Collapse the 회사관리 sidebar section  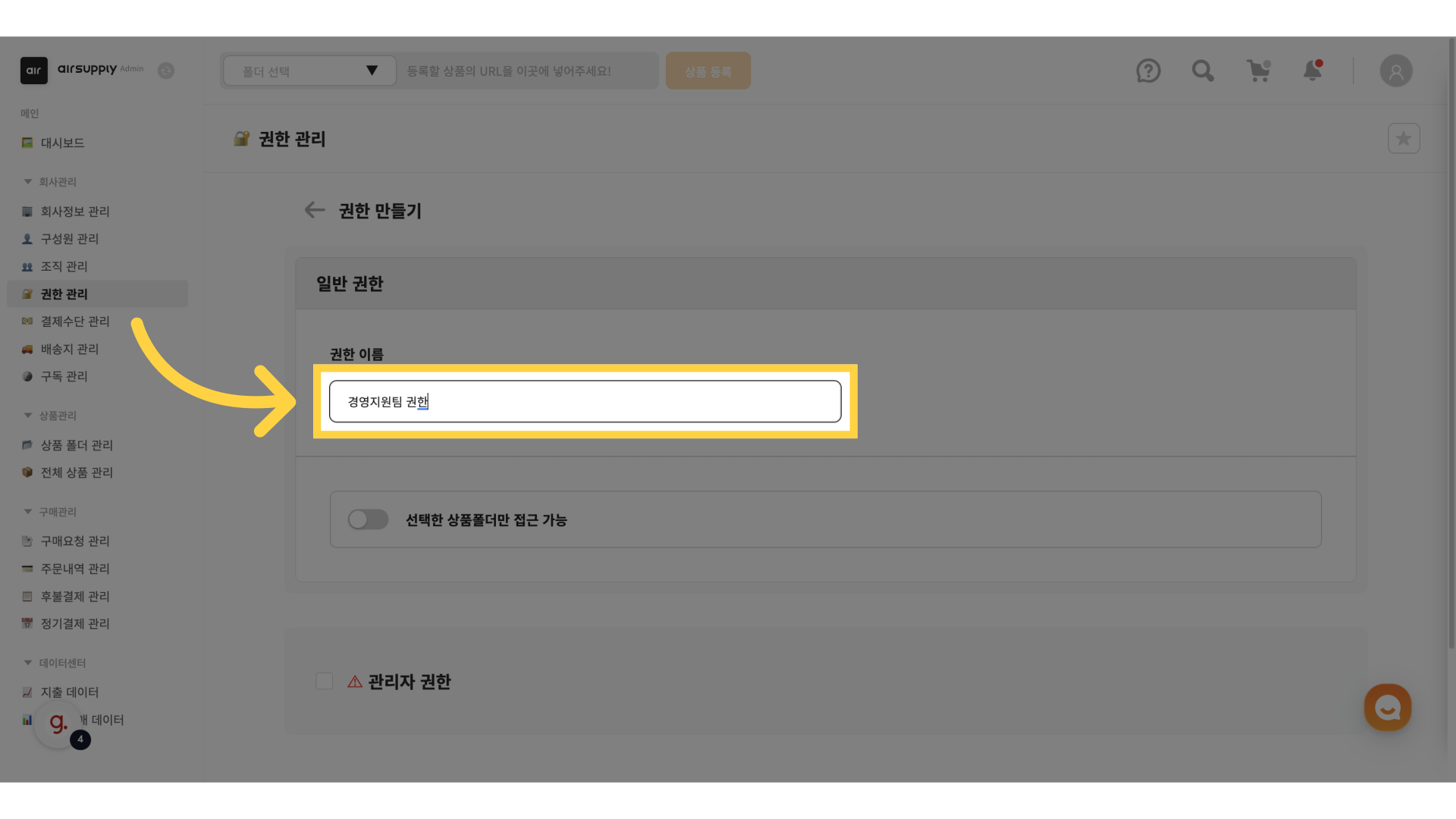(28, 182)
